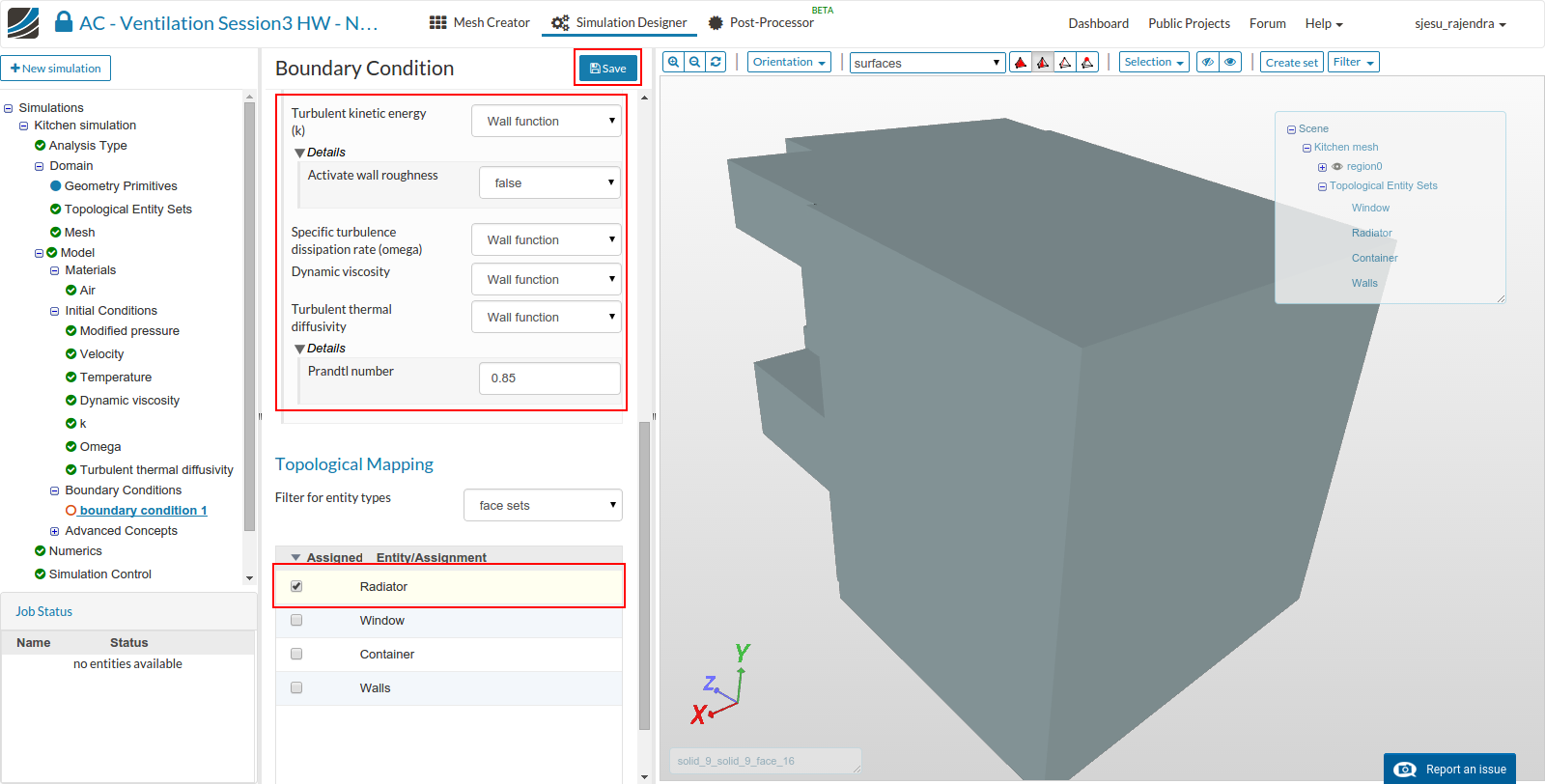Zoom out the 3D viewer
Image resolution: width=1545 pixels, height=784 pixels.
(x=694, y=62)
